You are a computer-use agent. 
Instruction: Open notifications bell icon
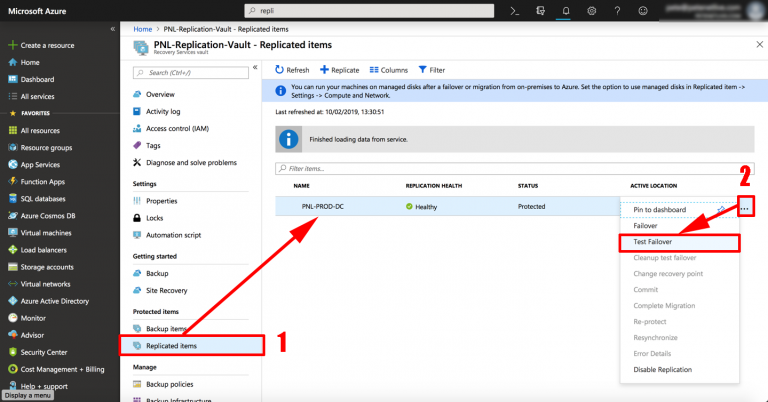click(x=566, y=11)
